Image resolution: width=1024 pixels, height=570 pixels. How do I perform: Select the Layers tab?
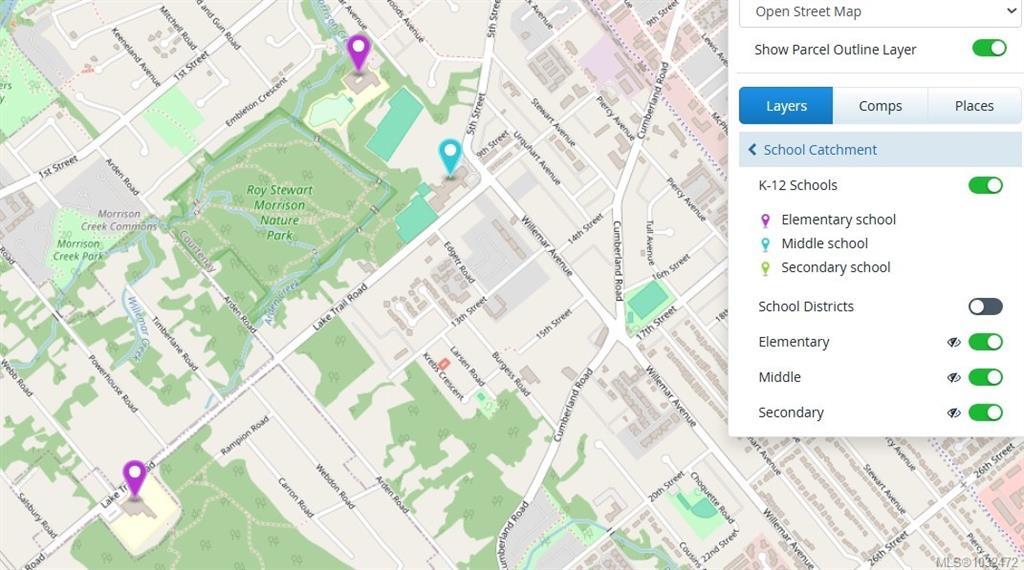click(x=786, y=106)
